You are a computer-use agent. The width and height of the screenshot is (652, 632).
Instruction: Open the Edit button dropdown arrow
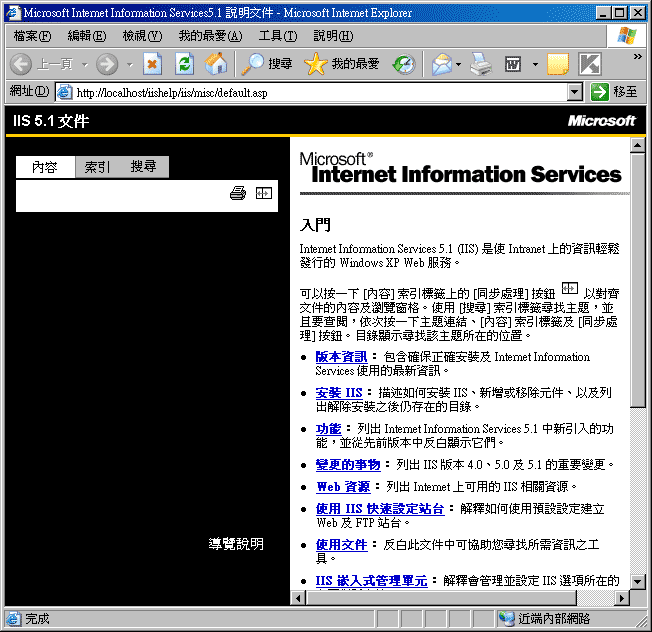pos(535,65)
